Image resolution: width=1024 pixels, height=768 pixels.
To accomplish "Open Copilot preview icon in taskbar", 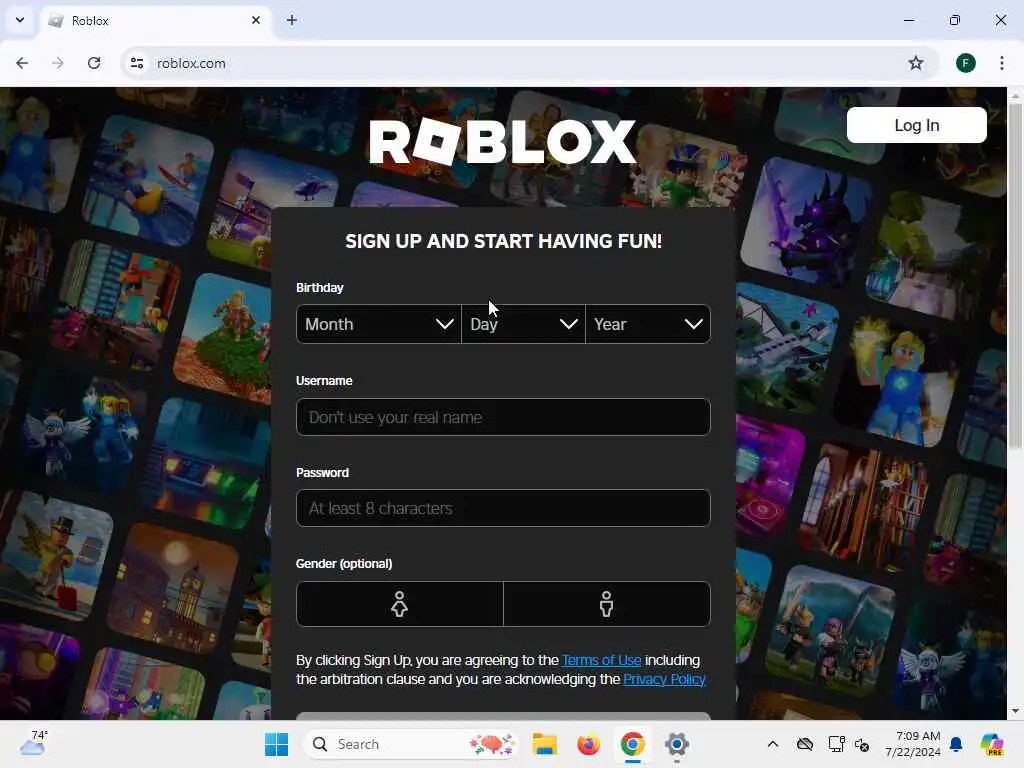I will click(x=992, y=744).
